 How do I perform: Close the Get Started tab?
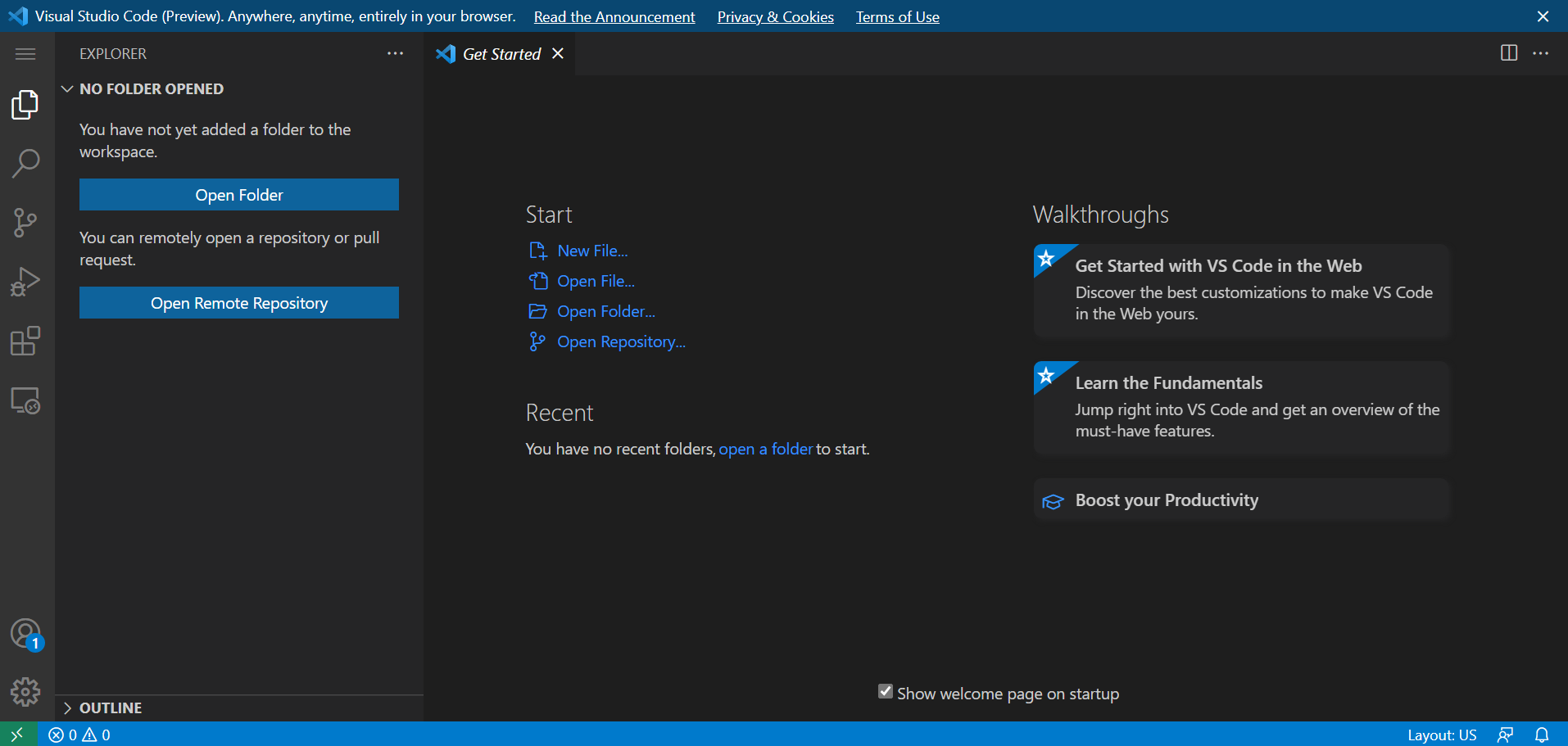(558, 53)
